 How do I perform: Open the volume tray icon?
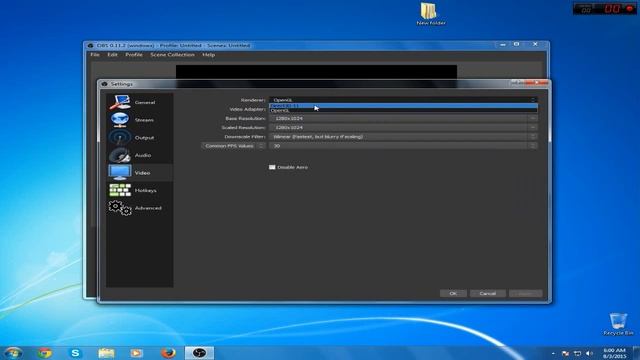coord(589,353)
